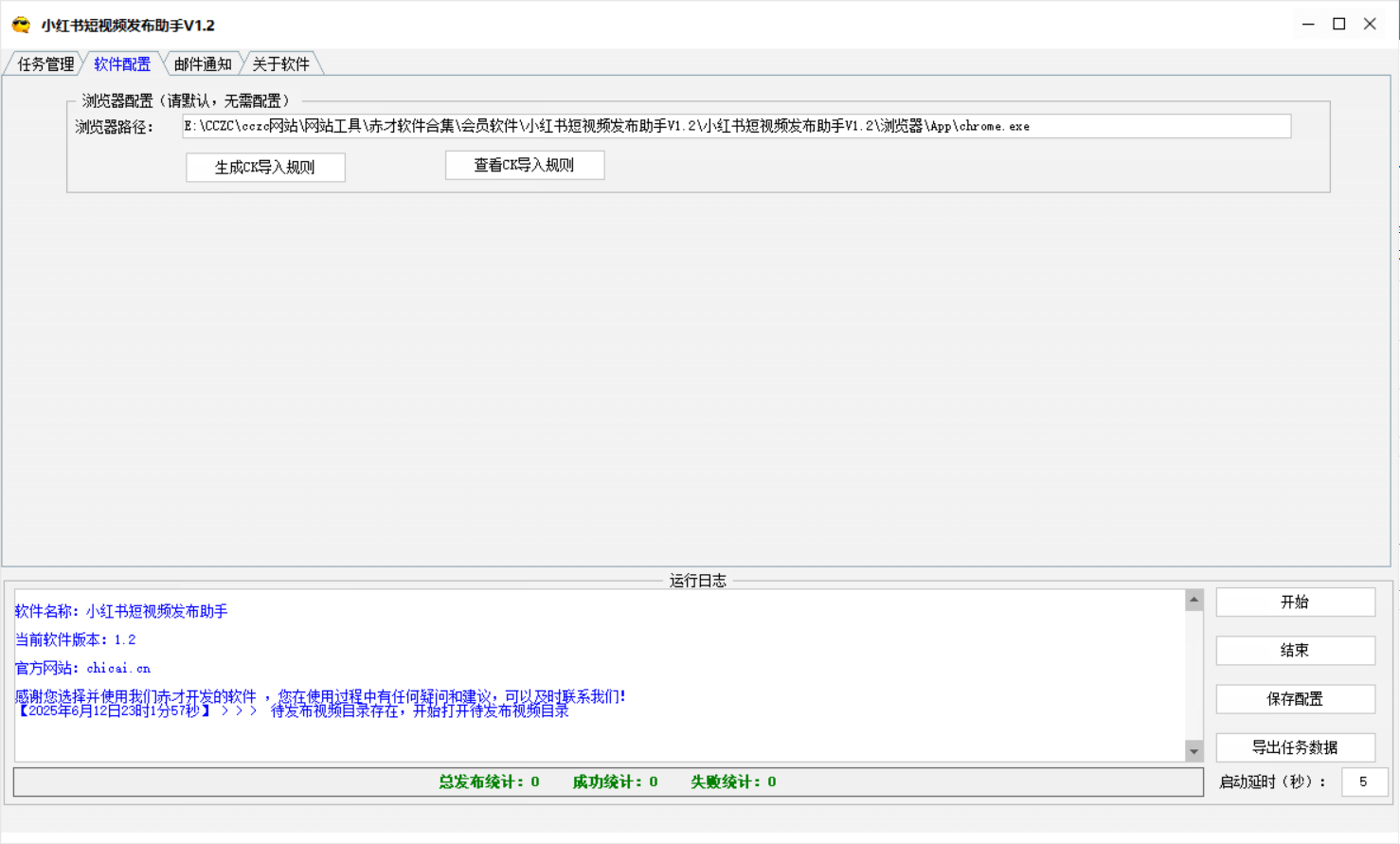This screenshot has height=844, width=1400.
Task: Open the 邮件通知 tab
Action: click(x=203, y=63)
